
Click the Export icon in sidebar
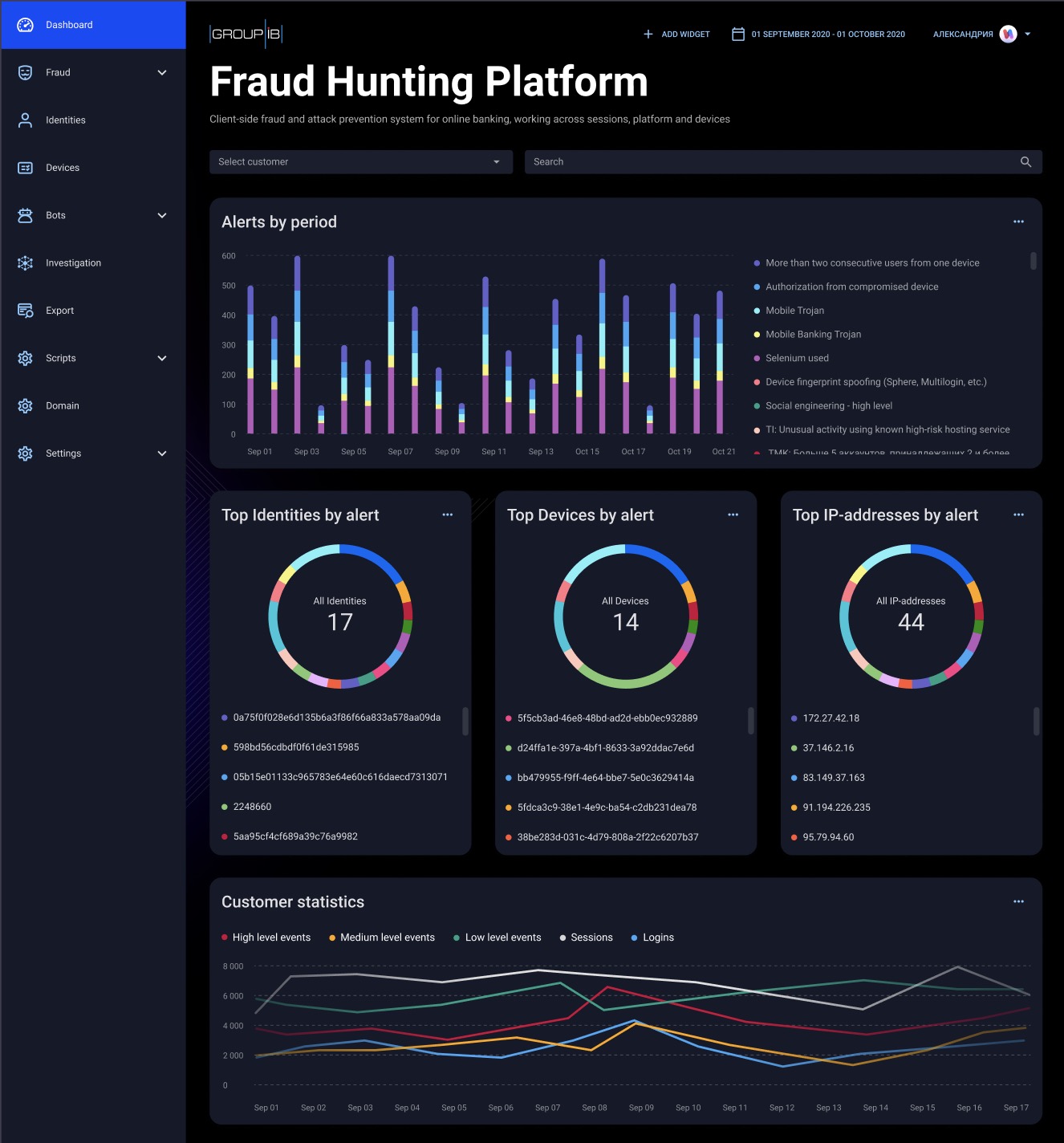26,311
